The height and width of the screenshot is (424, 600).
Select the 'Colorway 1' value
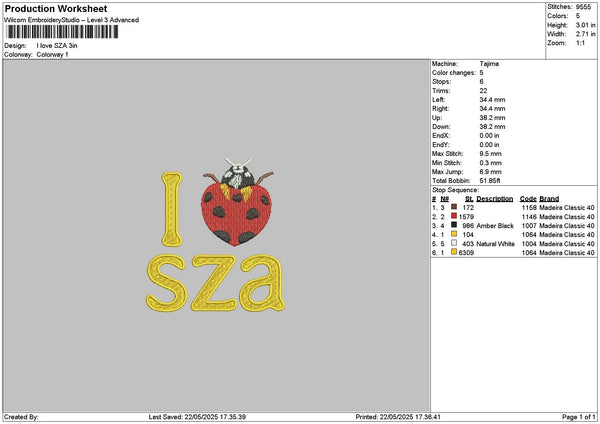tap(52, 55)
